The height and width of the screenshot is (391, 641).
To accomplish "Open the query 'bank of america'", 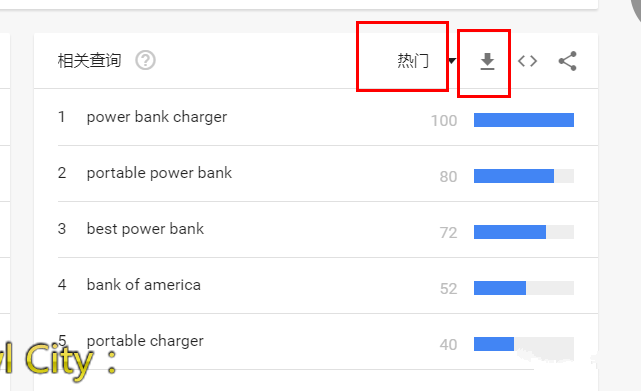I will (x=143, y=285).
